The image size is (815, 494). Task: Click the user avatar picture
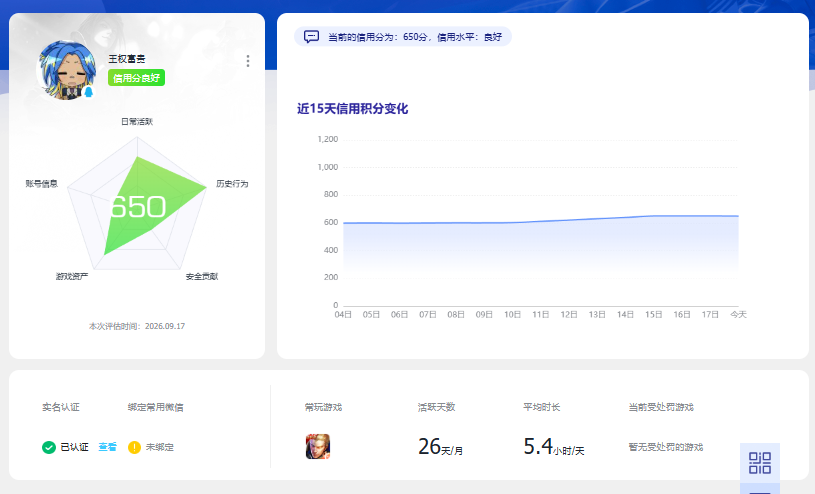(67, 70)
